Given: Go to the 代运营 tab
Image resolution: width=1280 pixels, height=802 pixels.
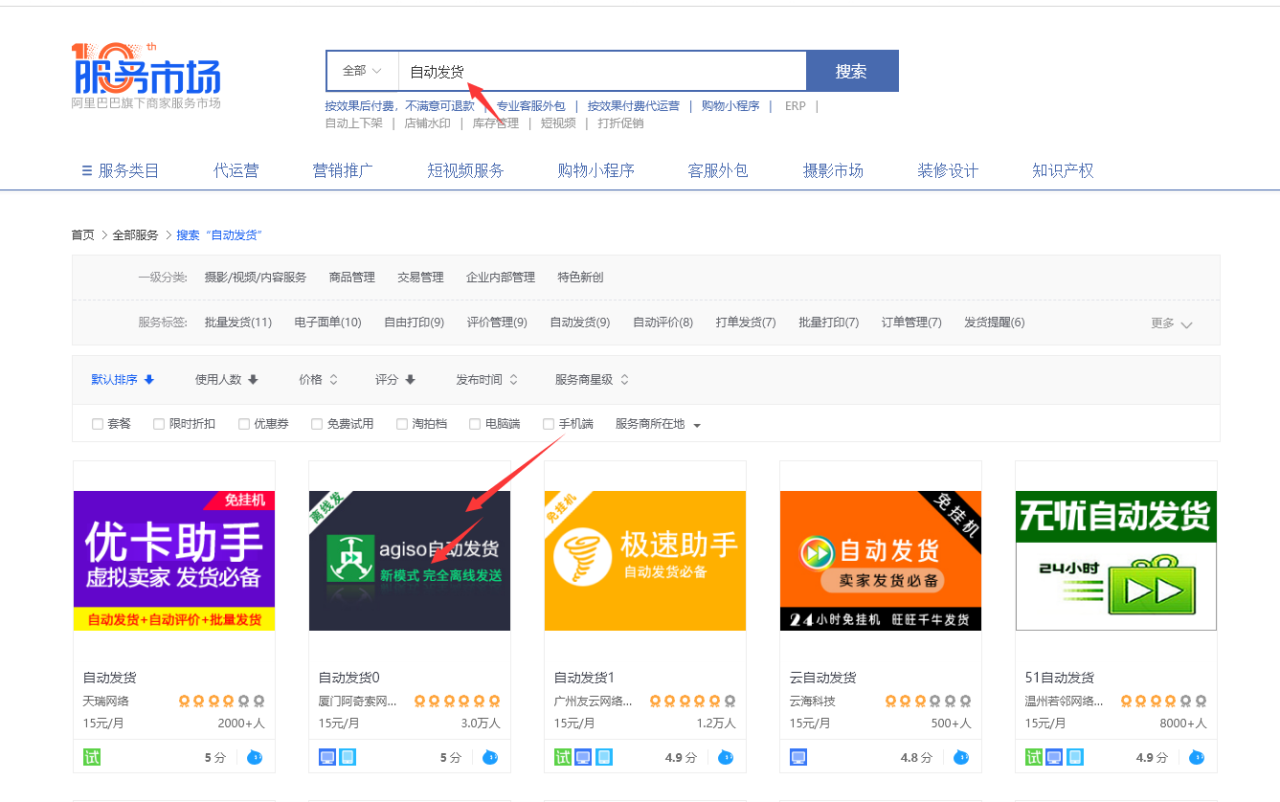Looking at the screenshot, I should click(x=236, y=171).
